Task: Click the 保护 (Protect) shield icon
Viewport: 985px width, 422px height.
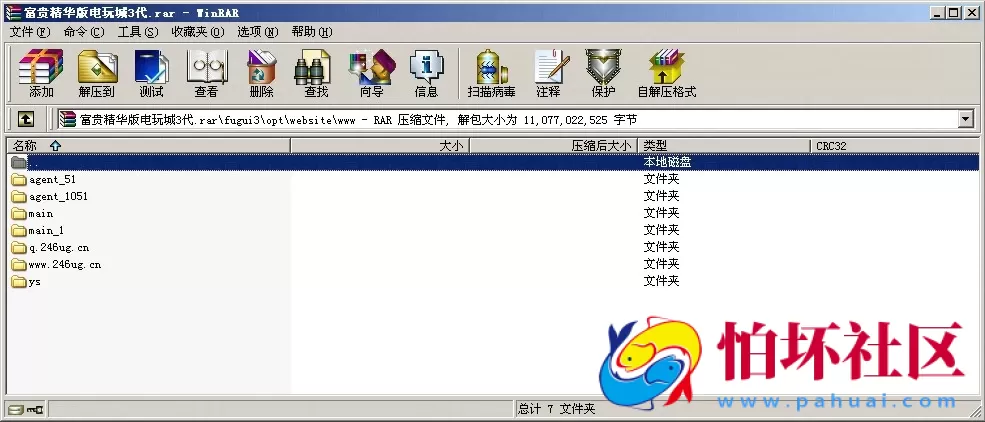Action: coord(603,73)
